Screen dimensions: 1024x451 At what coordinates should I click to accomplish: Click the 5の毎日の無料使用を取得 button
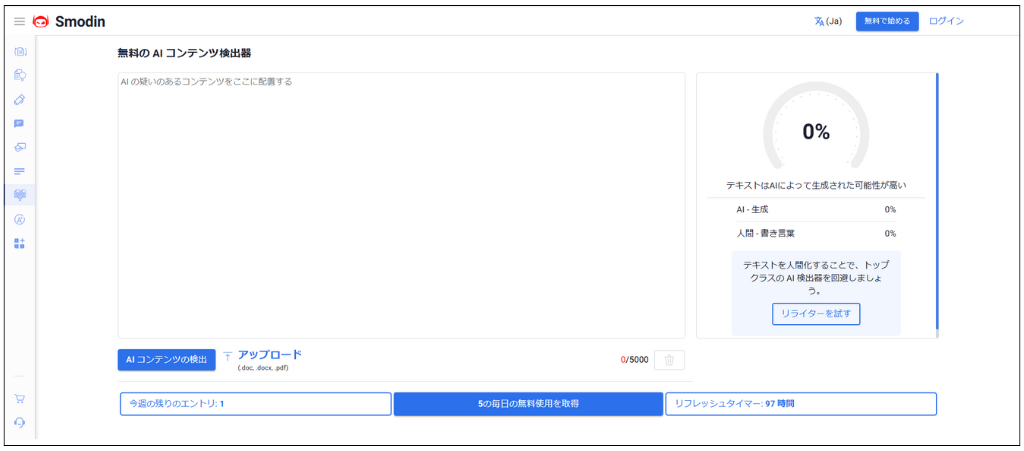coord(528,404)
